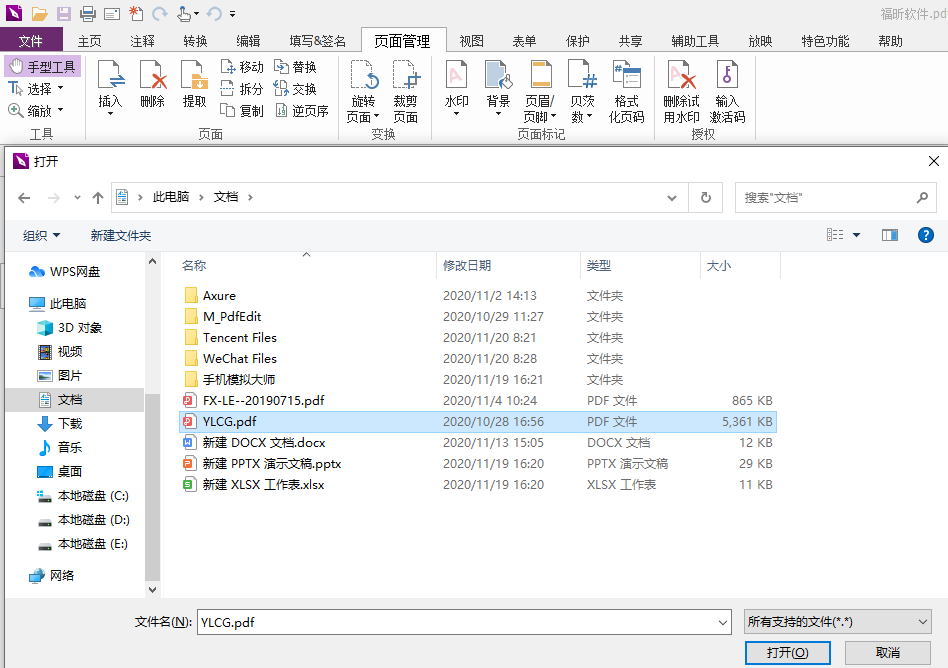Open the view options dropdown arrow
Image resolution: width=948 pixels, height=668 pixels.
(856, 235)
